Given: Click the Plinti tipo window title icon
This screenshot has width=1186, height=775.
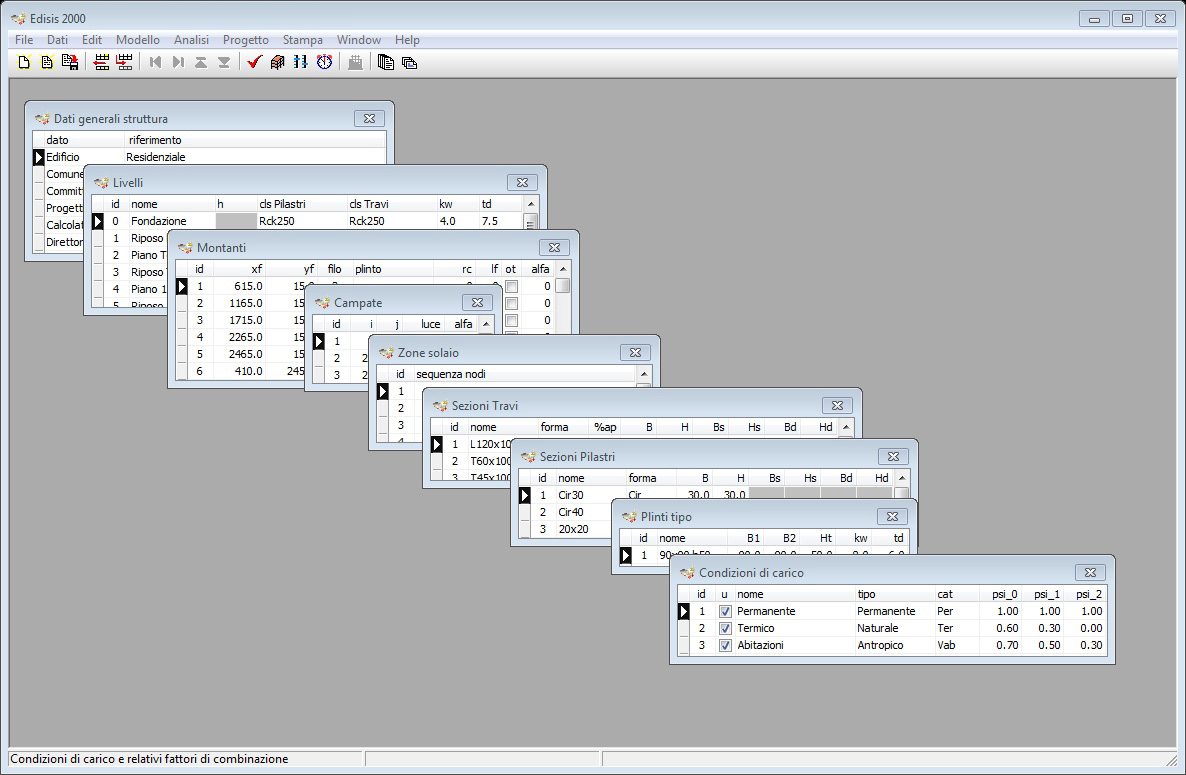Looking at the screenshot, I should (629, 517).
